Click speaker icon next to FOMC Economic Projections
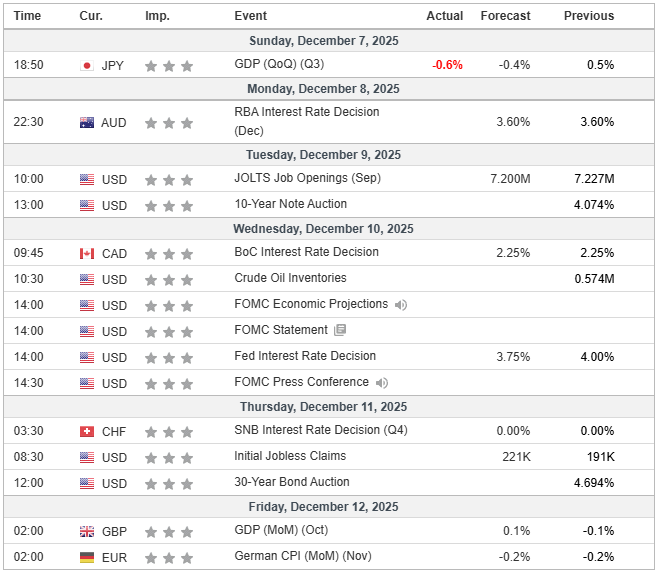This screenshot has height=573, width=658. tap(401, 305)
